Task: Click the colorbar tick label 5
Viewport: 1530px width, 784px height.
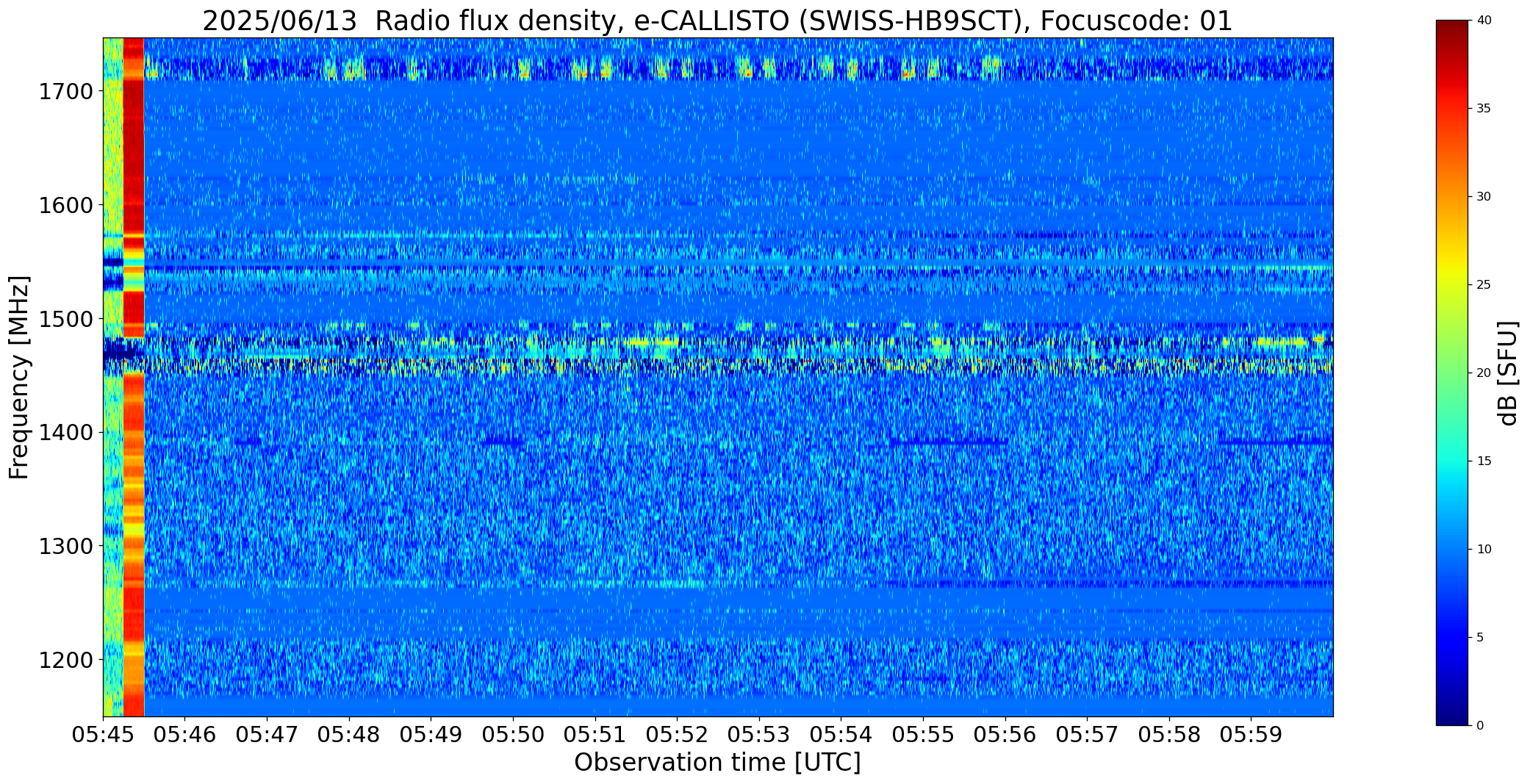Action: pos(1480,638)
